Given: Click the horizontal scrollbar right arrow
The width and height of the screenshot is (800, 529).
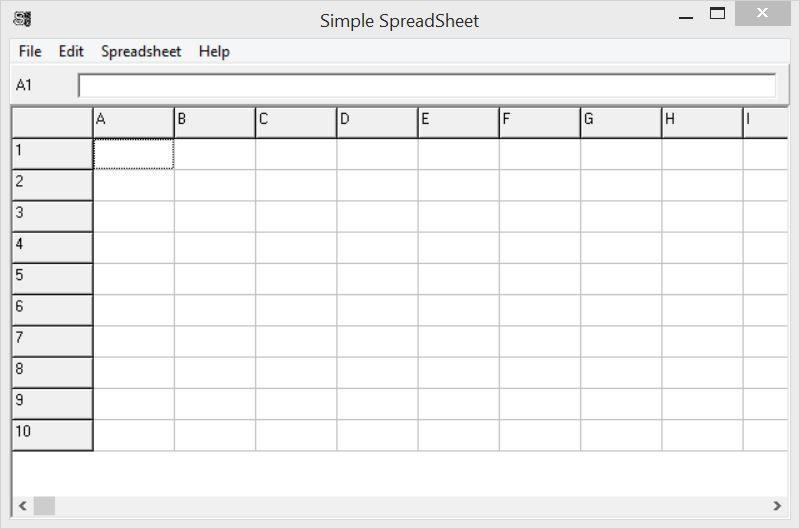Looking at the screenshot, I should [x=777, y=506].
